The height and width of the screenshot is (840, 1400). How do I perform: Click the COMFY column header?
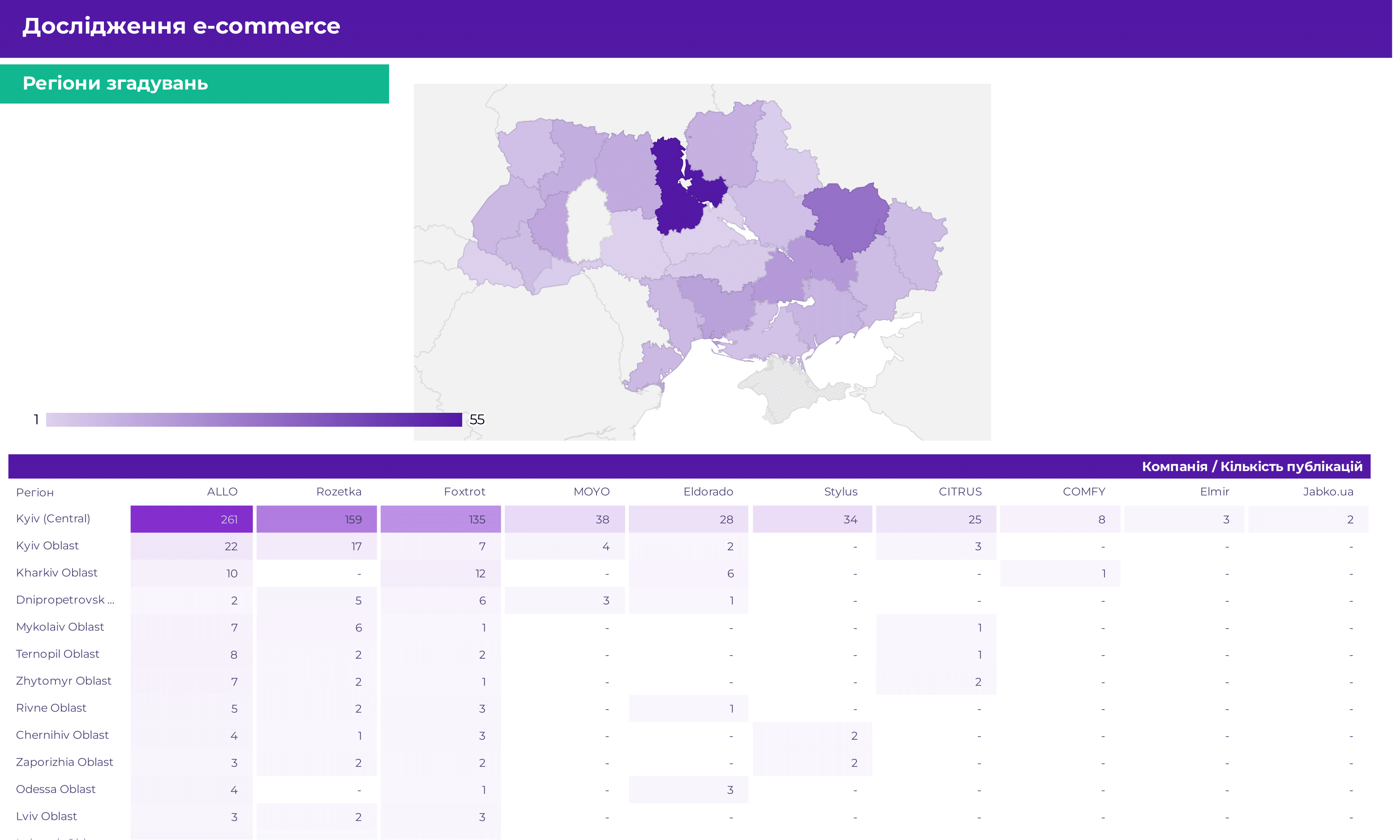tap(1083, 492)
